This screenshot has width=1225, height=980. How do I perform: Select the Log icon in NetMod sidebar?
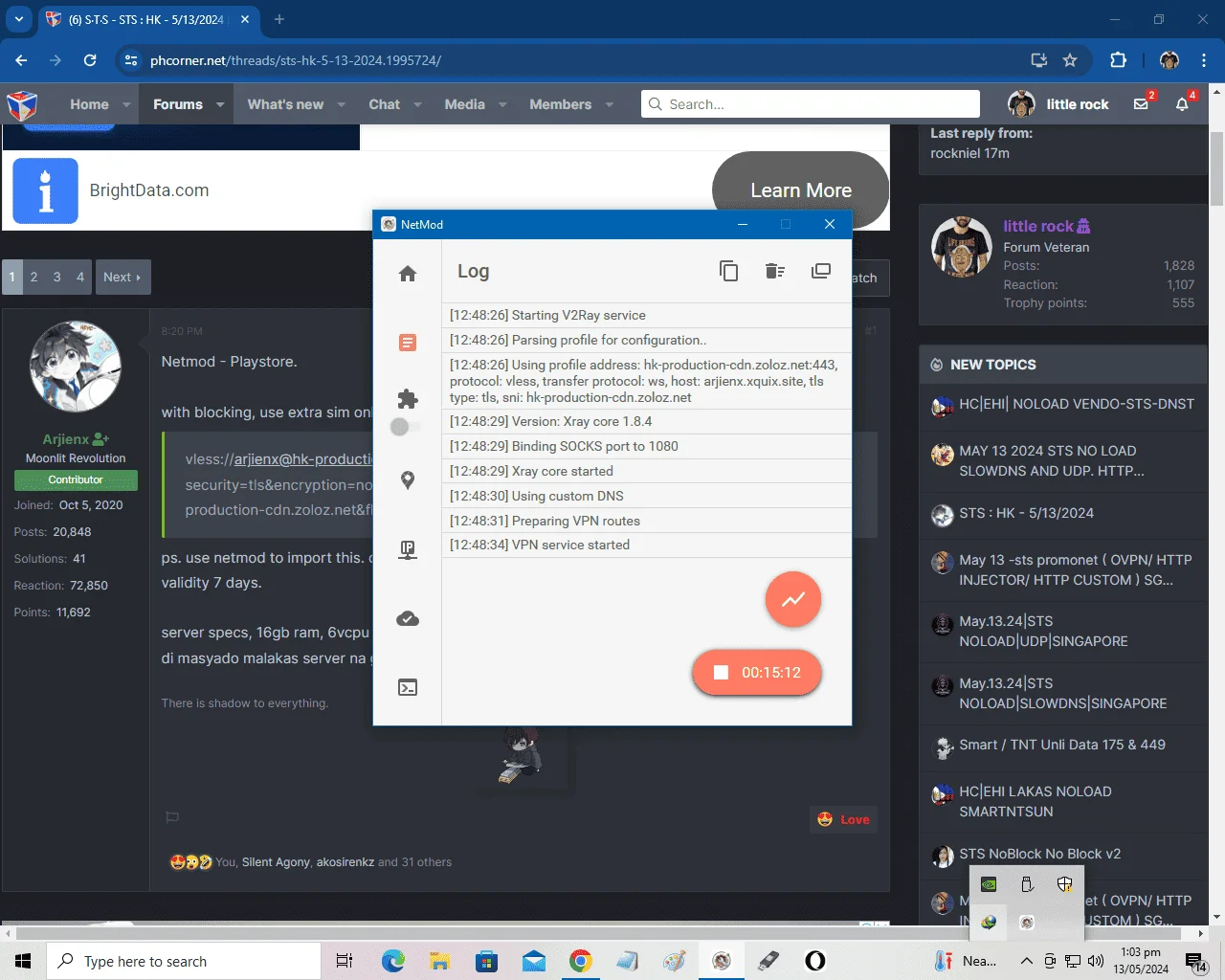click(408, 343)
